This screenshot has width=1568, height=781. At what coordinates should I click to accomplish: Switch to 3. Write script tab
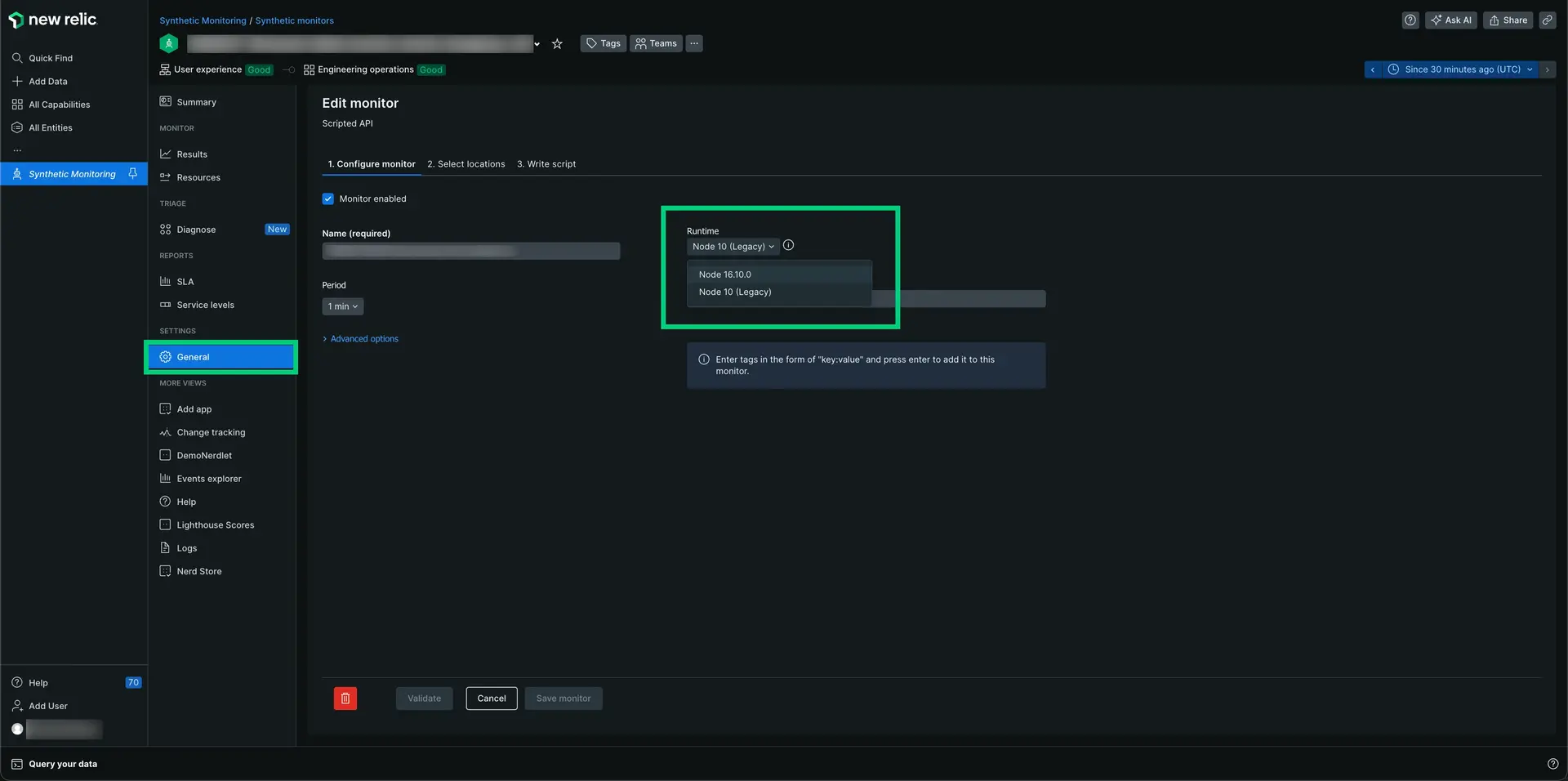(x=546, y=164)
